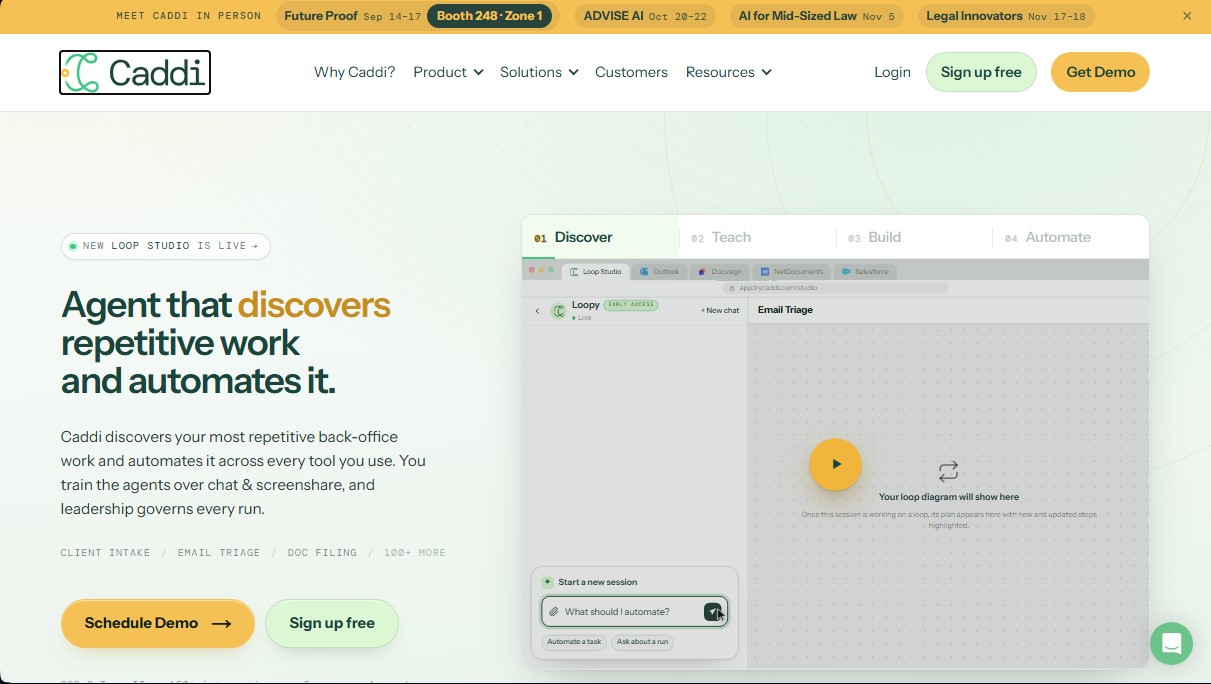This screenshot has height=684, width=1211.
Task: Click the hero Sign up free button
Action: [332, 623]
